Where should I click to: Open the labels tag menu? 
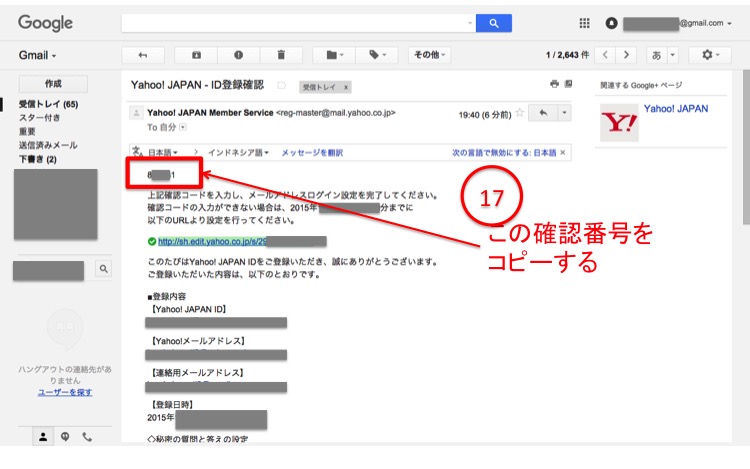coord(377,55)
